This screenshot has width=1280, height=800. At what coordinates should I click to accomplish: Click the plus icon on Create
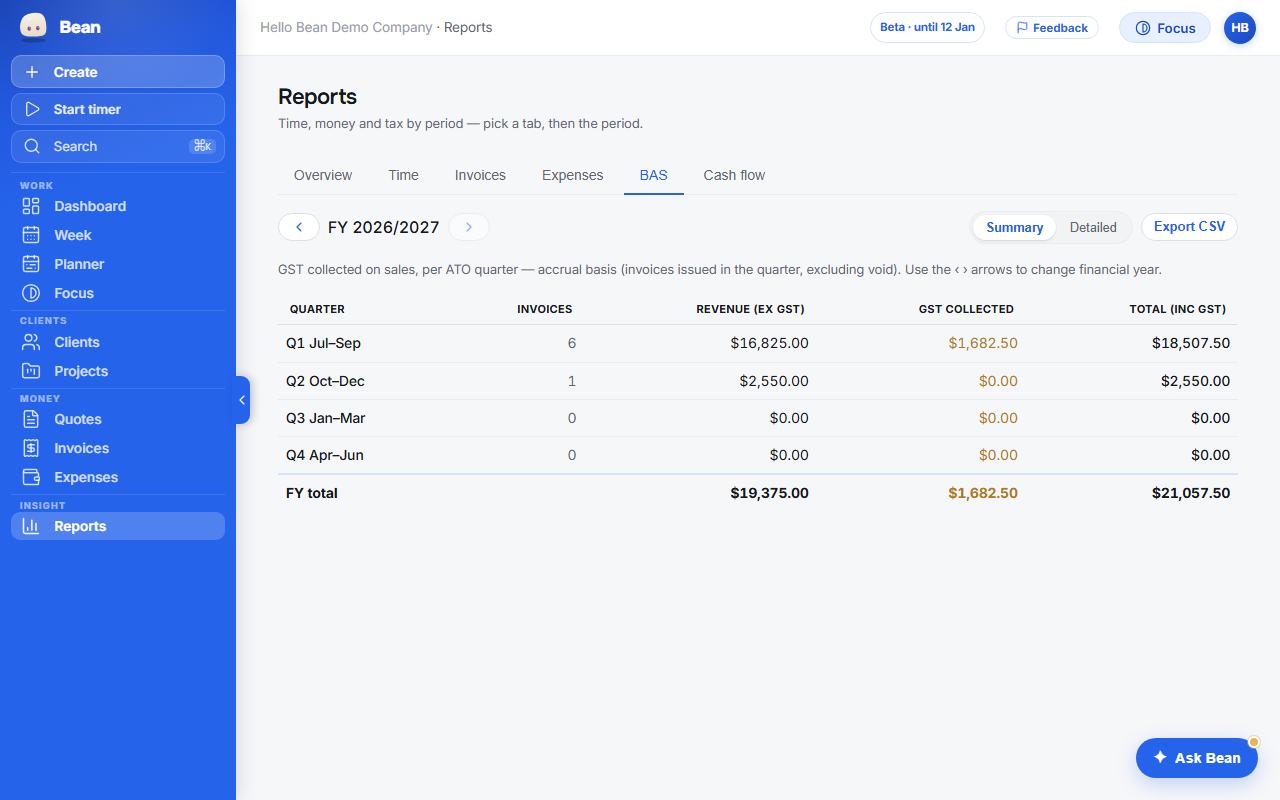32,72
